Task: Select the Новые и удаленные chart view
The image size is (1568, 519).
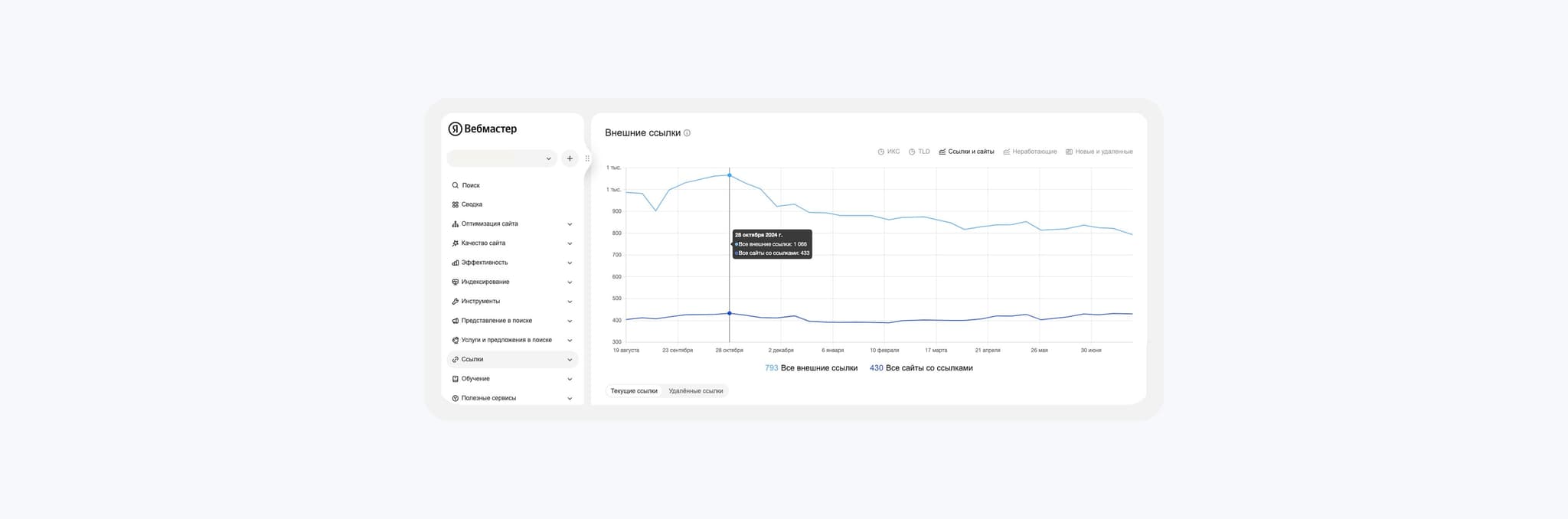Action: [1099, 152]
